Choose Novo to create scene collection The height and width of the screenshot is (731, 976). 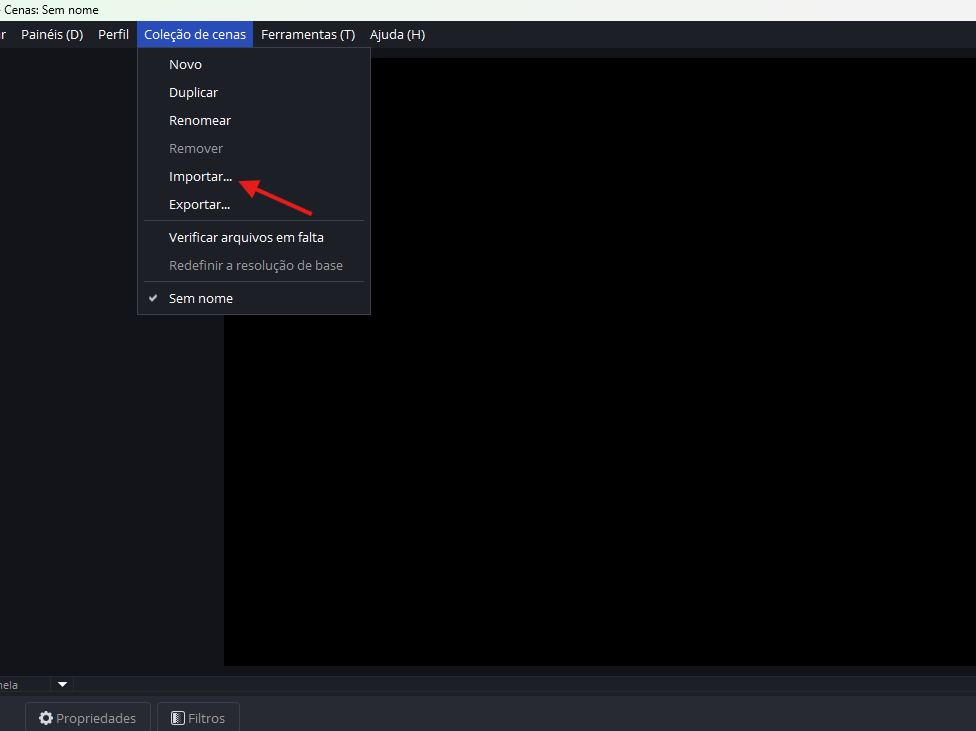[185, 64]
